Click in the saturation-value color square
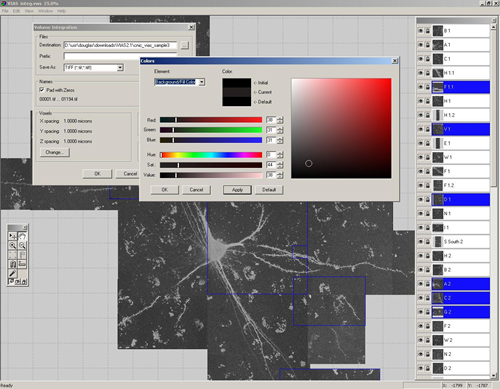Image resolution: width=500 pixels, height=389 pixels. (341, 128)
